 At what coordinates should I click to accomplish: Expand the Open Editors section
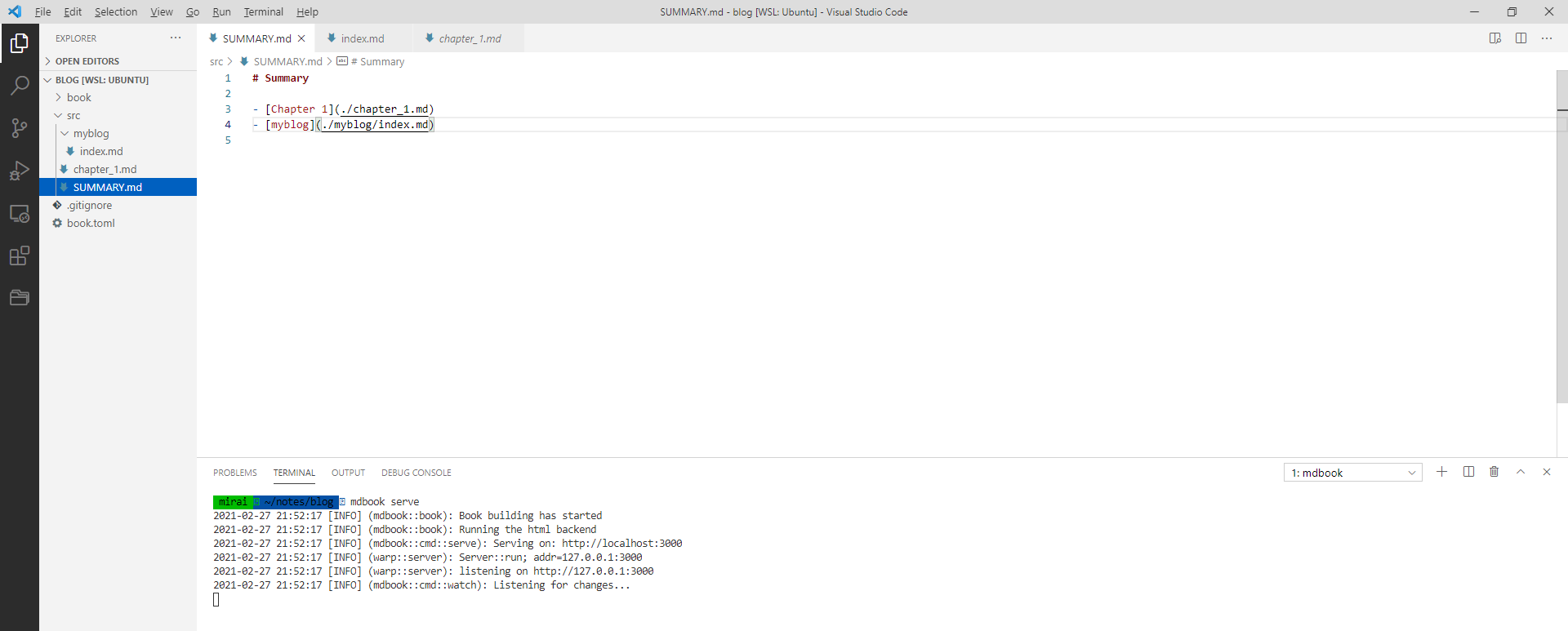[x=118, y=61]
